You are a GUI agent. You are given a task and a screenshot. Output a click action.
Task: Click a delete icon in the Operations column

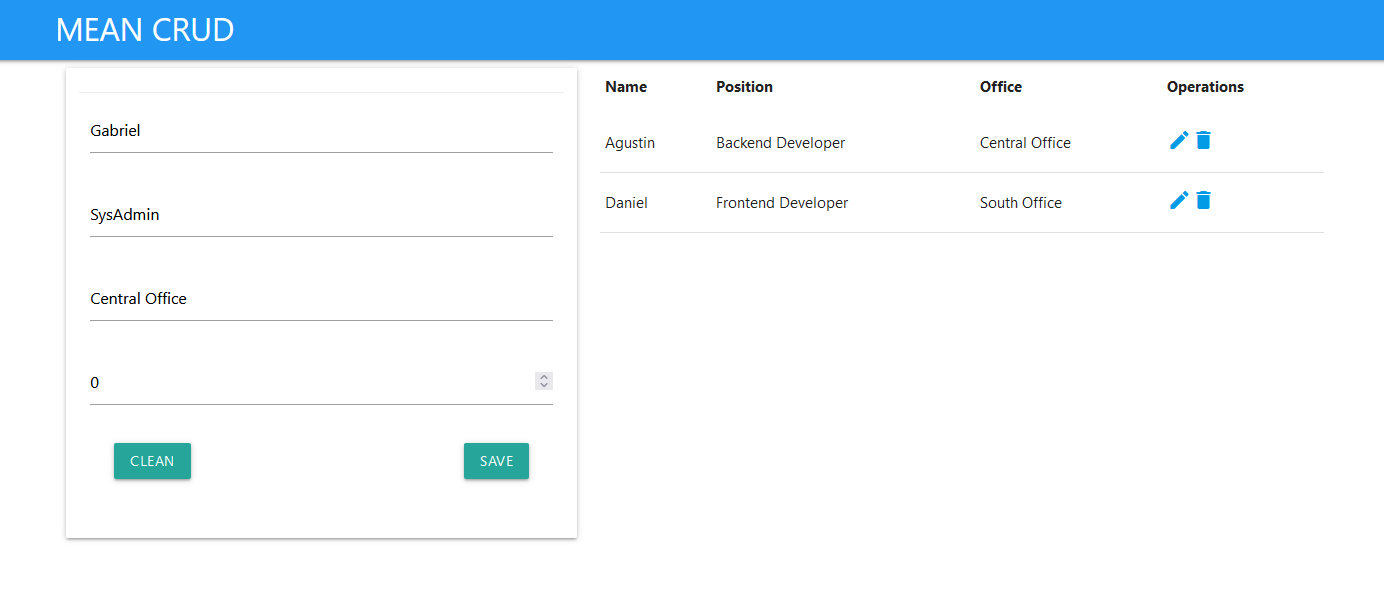click(1203, 140)
